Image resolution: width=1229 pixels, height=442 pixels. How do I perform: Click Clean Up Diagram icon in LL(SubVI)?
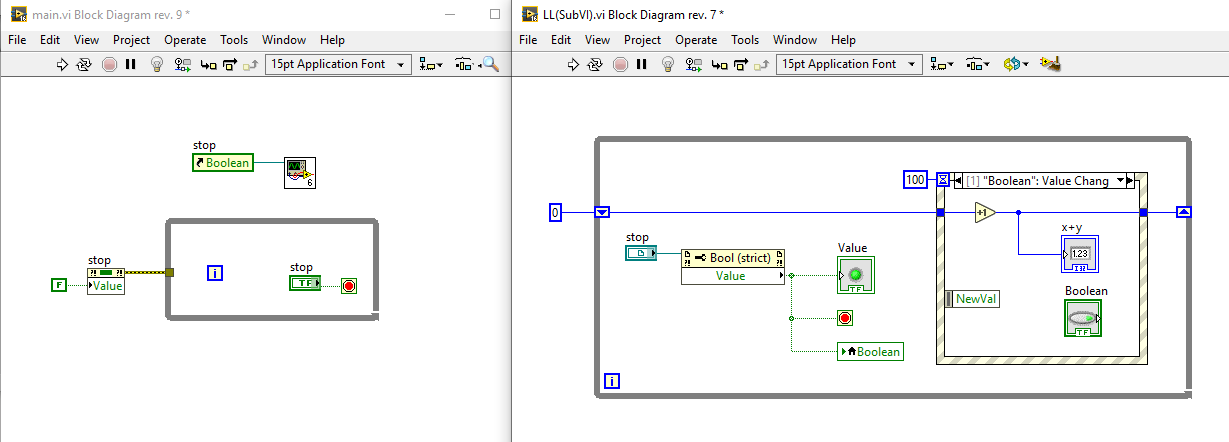click(1050, 64)
